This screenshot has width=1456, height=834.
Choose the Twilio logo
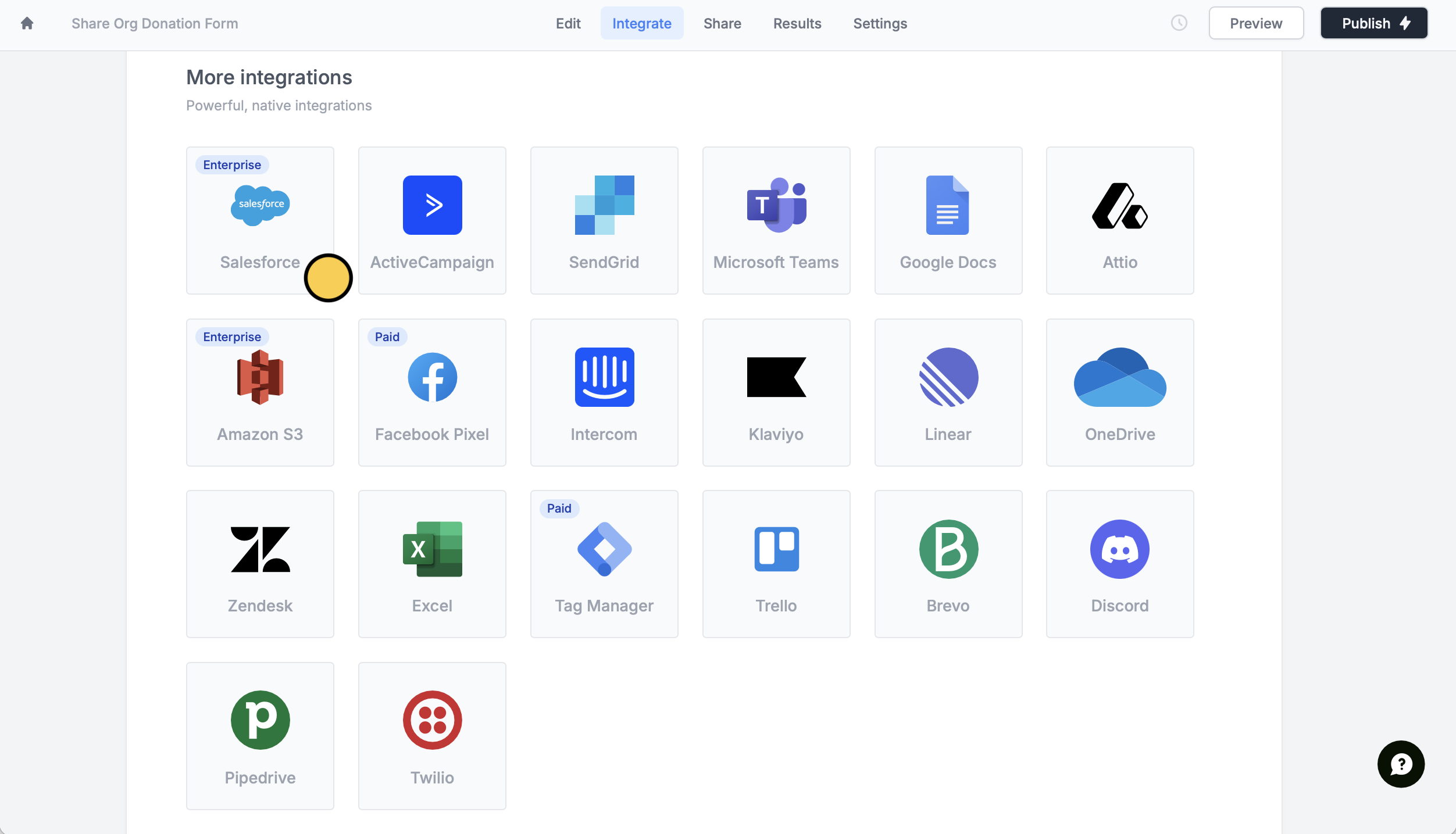click(432, 720)
